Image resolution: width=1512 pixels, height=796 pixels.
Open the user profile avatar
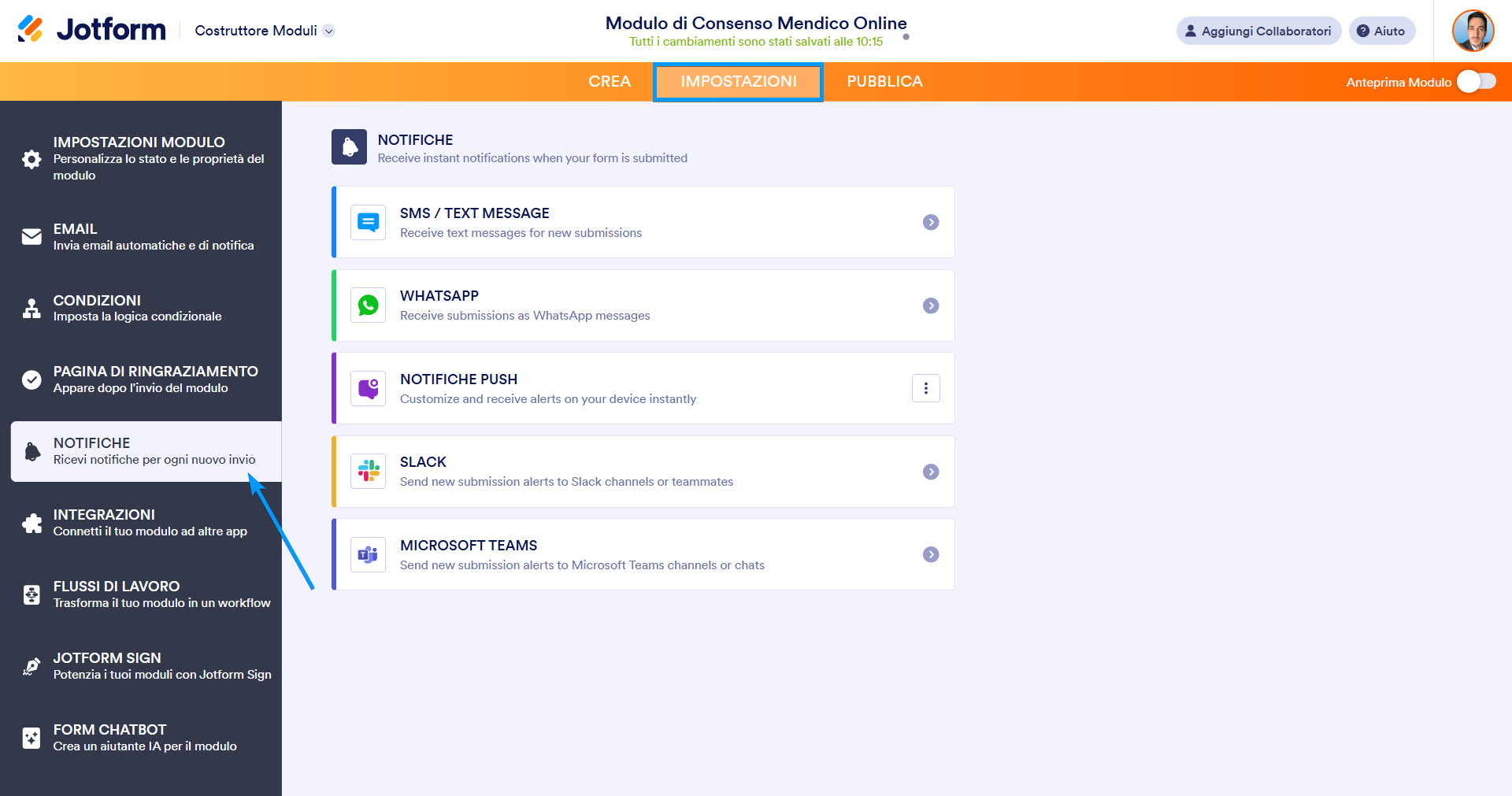tap(1473, 31)
